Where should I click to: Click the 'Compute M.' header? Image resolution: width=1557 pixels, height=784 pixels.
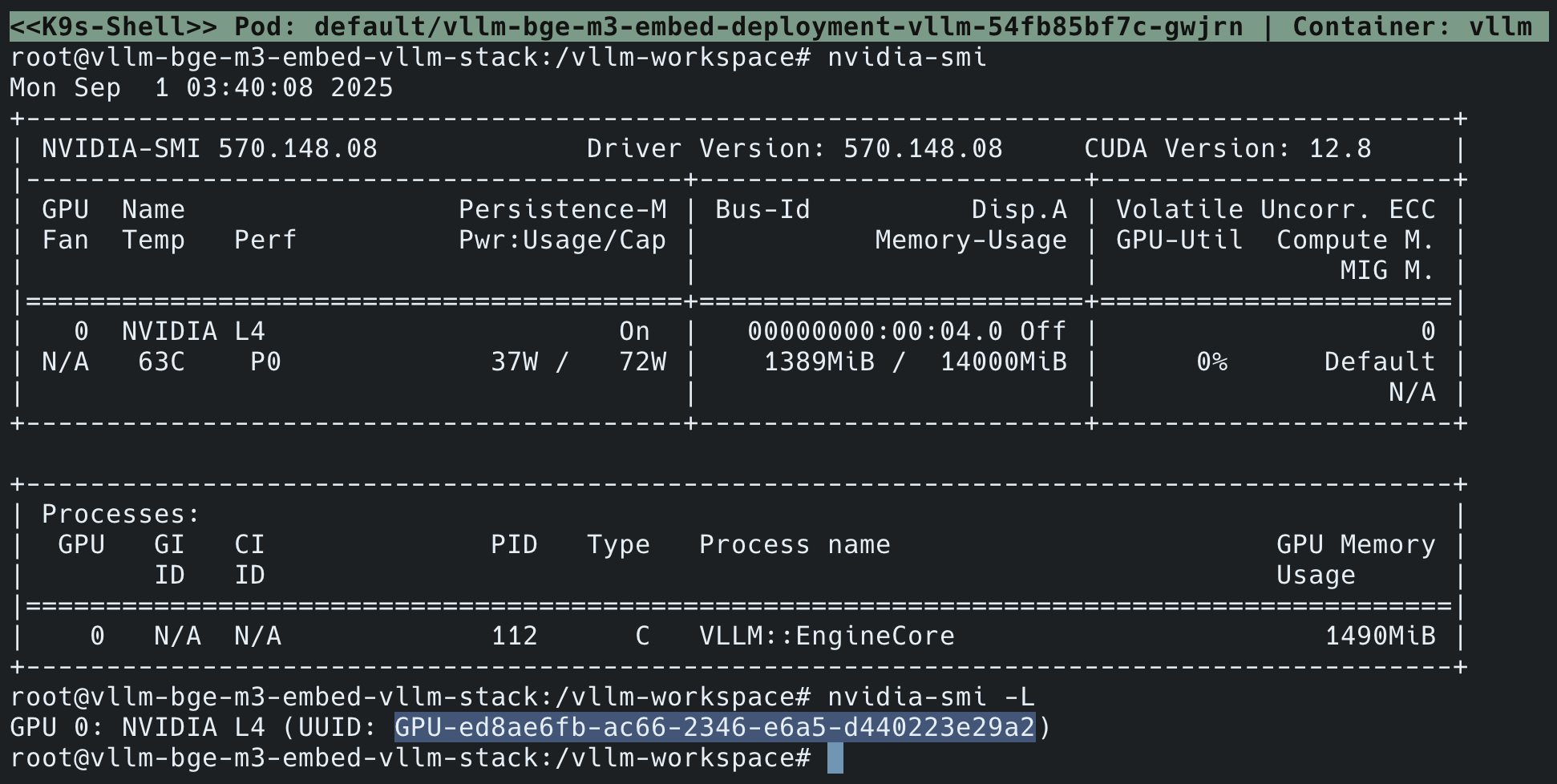click(x=1356, y=240)
